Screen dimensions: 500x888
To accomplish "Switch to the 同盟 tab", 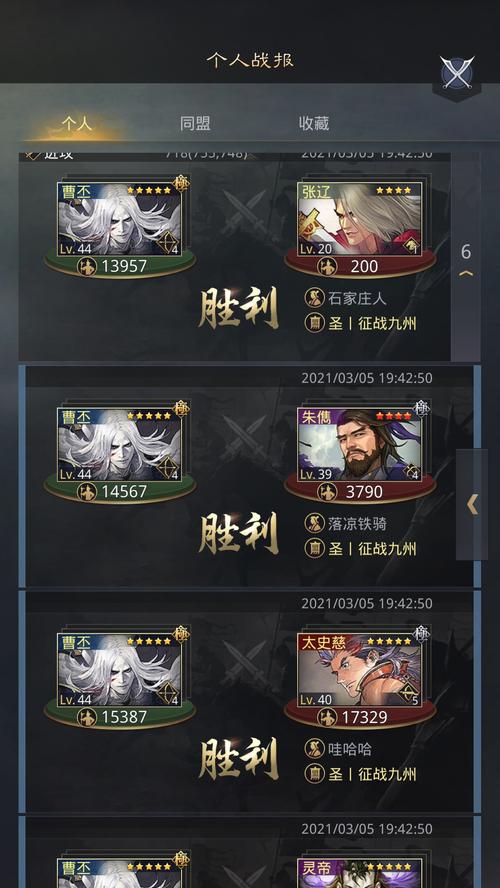I will point(195,123).
